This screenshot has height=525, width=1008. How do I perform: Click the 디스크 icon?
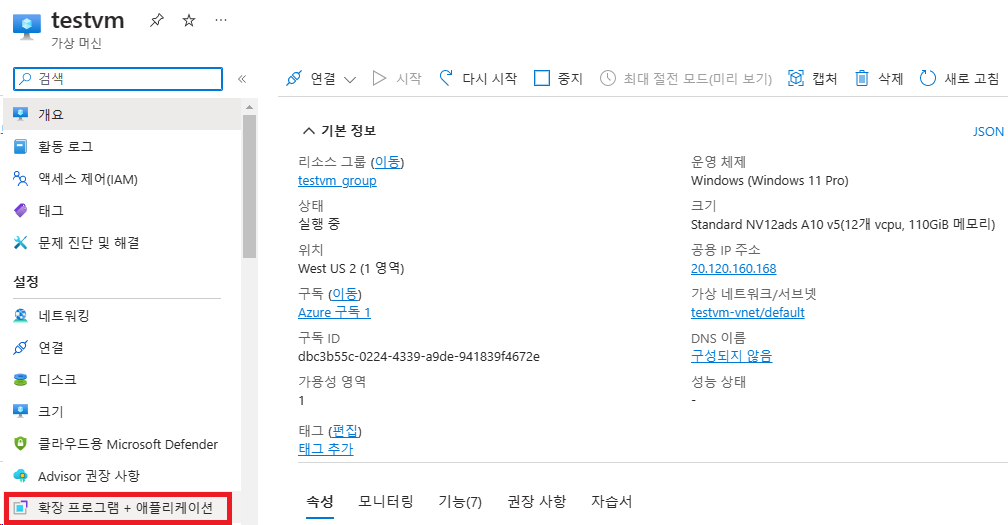coord(21,380)
